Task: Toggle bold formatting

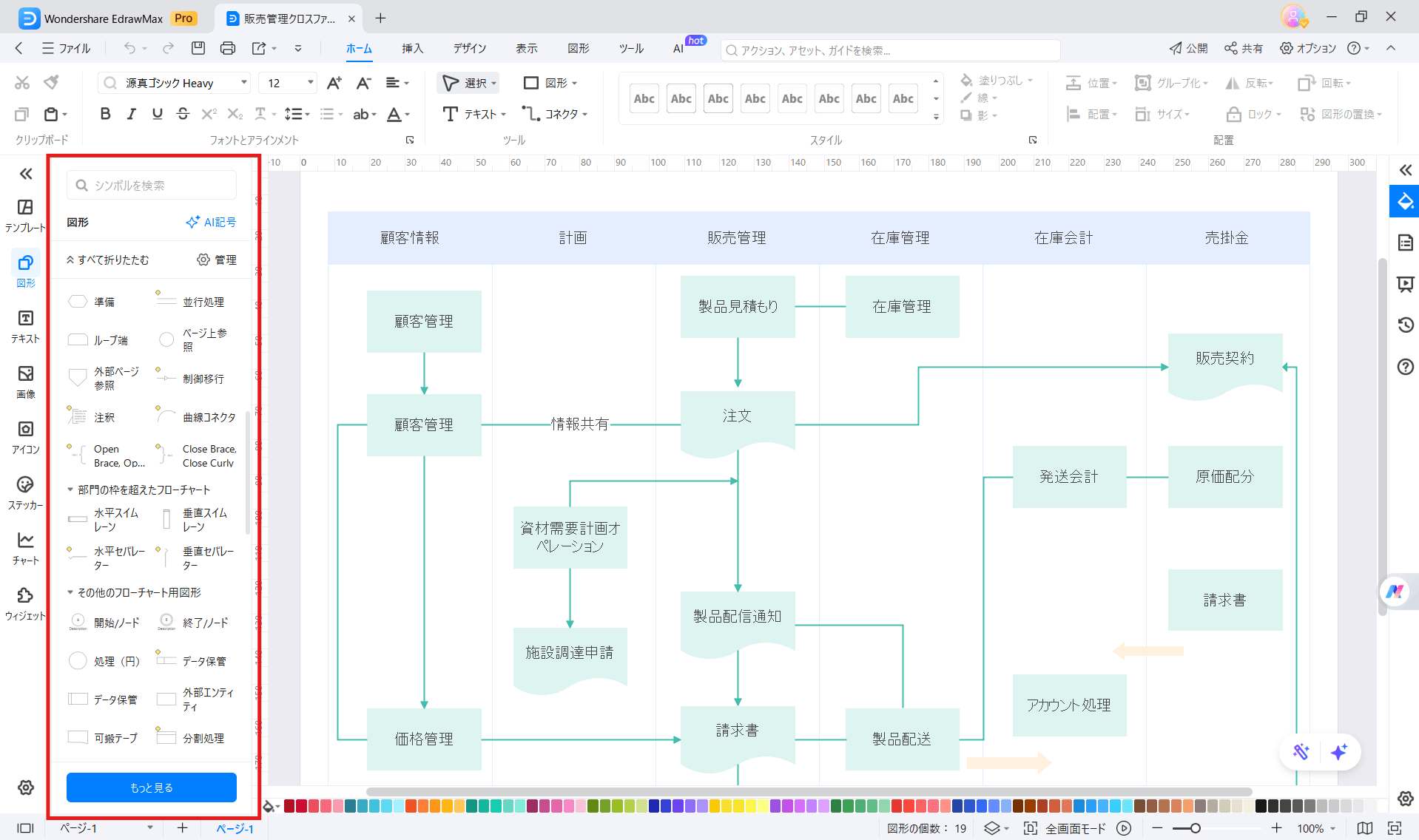Action: [x=105, y=114]
